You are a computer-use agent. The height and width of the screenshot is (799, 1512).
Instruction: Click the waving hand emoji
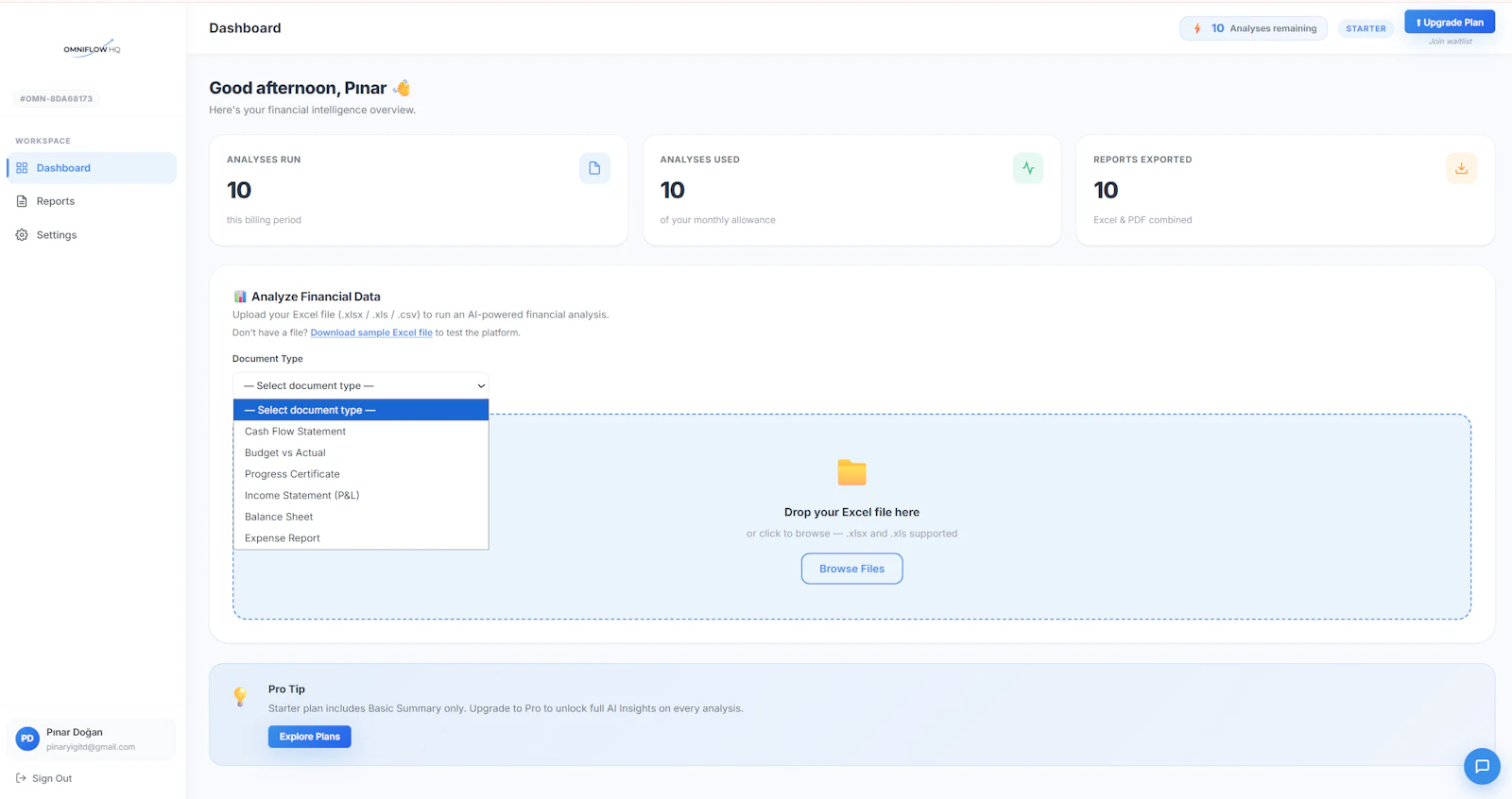pyautogui.click(x=402, y=88)
